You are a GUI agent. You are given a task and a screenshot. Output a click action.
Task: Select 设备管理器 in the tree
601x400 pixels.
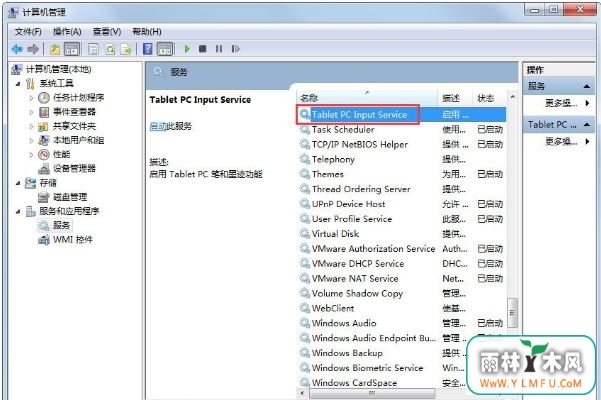(74, 169)
